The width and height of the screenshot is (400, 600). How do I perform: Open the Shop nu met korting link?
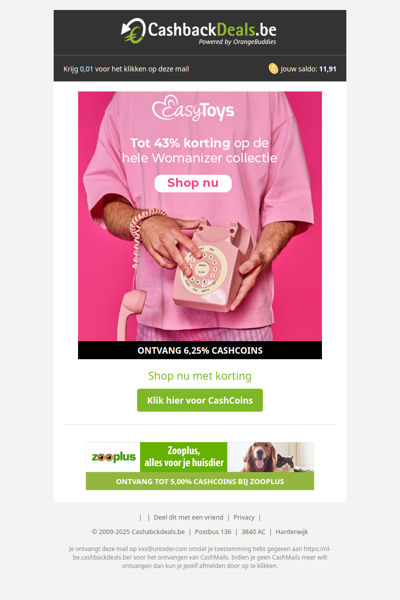(200, 376)
